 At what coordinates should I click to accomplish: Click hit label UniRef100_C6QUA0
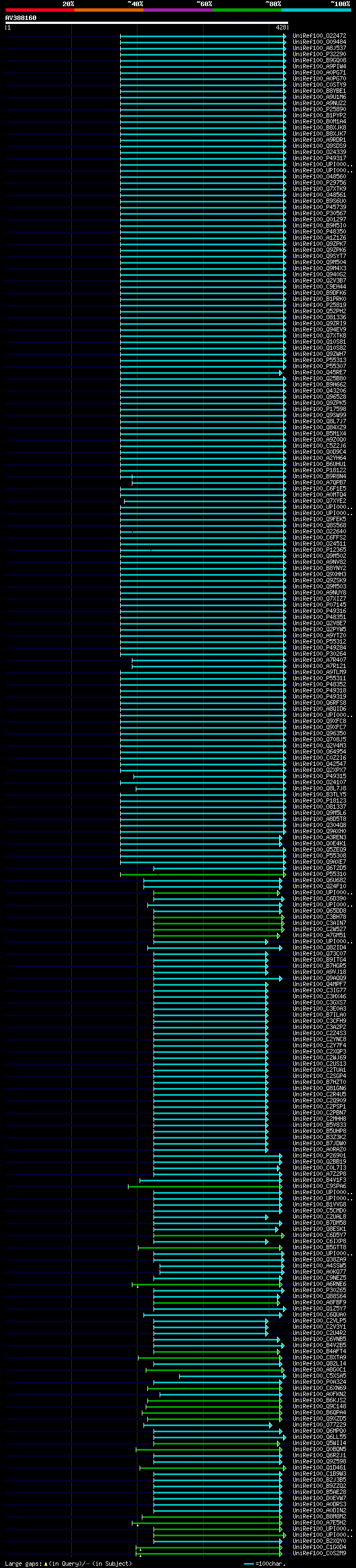pos(319,1314)
